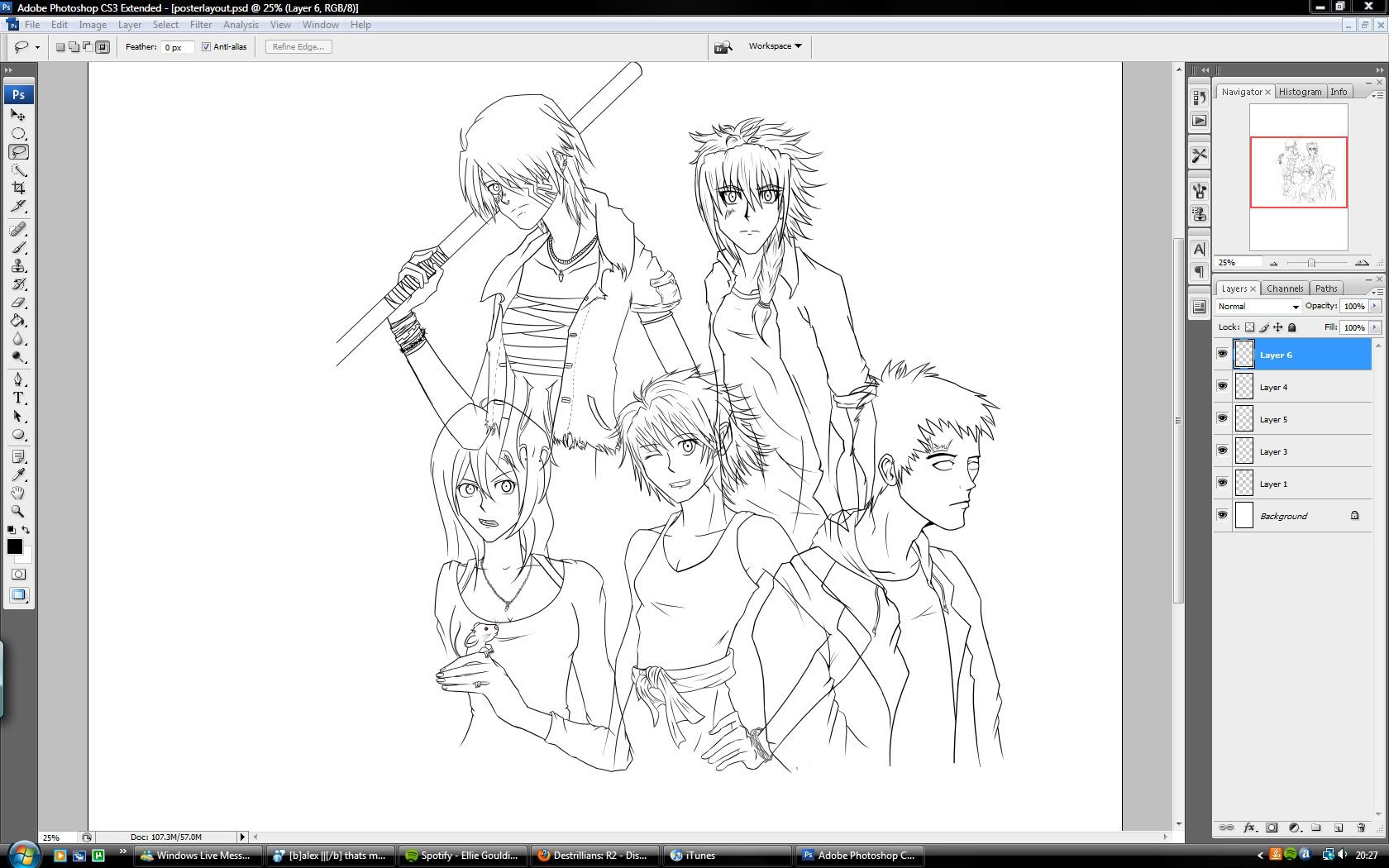Open the Fill slider arrow

pos(1375,327)
